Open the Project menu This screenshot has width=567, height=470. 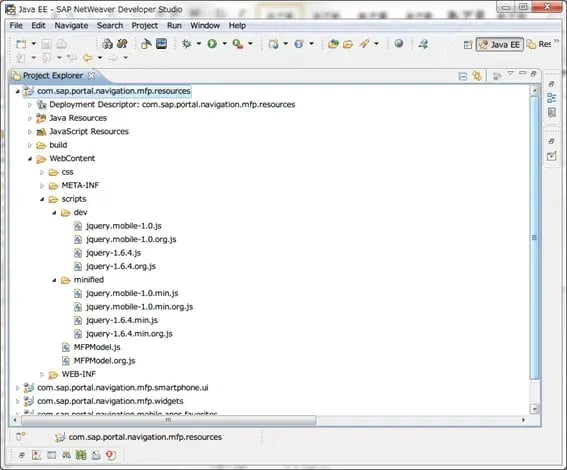[x=145, y=26]
